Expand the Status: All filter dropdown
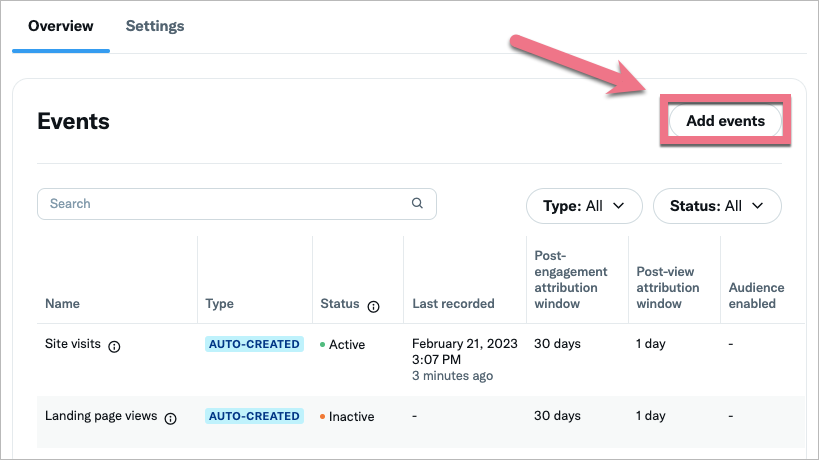819x460 pixels. 717,206
